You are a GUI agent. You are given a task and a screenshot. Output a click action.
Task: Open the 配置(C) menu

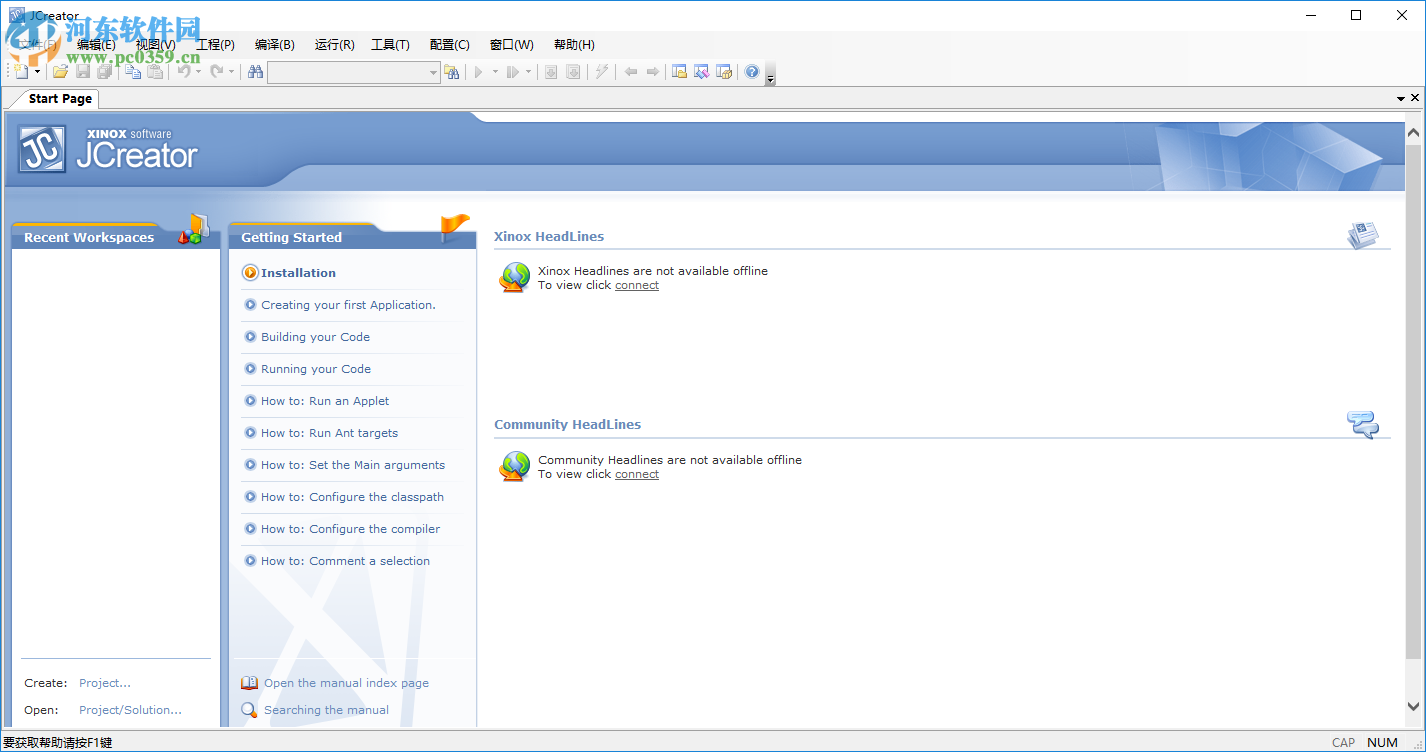click(449, 44)
